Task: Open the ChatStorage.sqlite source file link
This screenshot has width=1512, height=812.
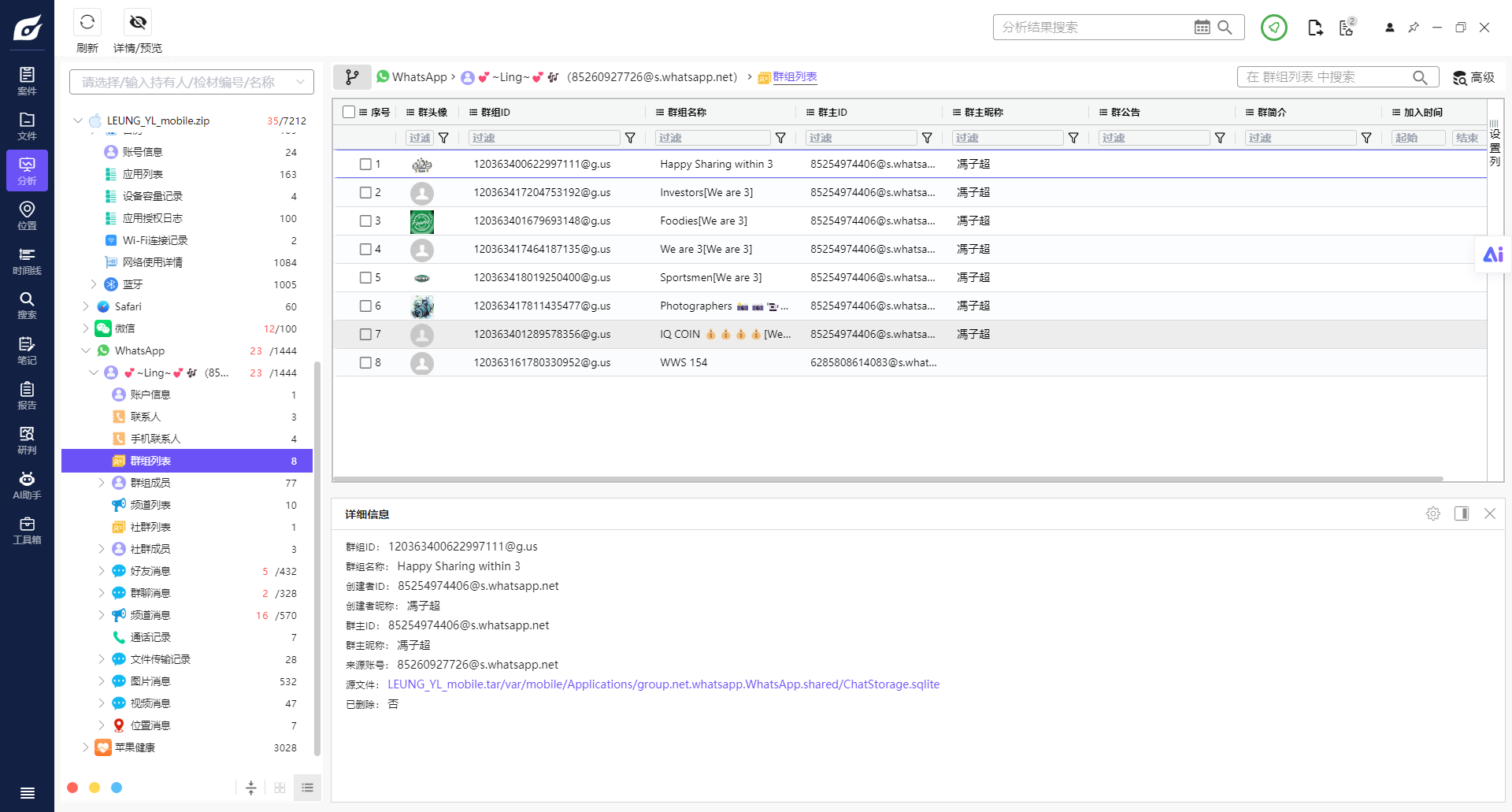Action: pyautogui.click(x=663, y=684)
